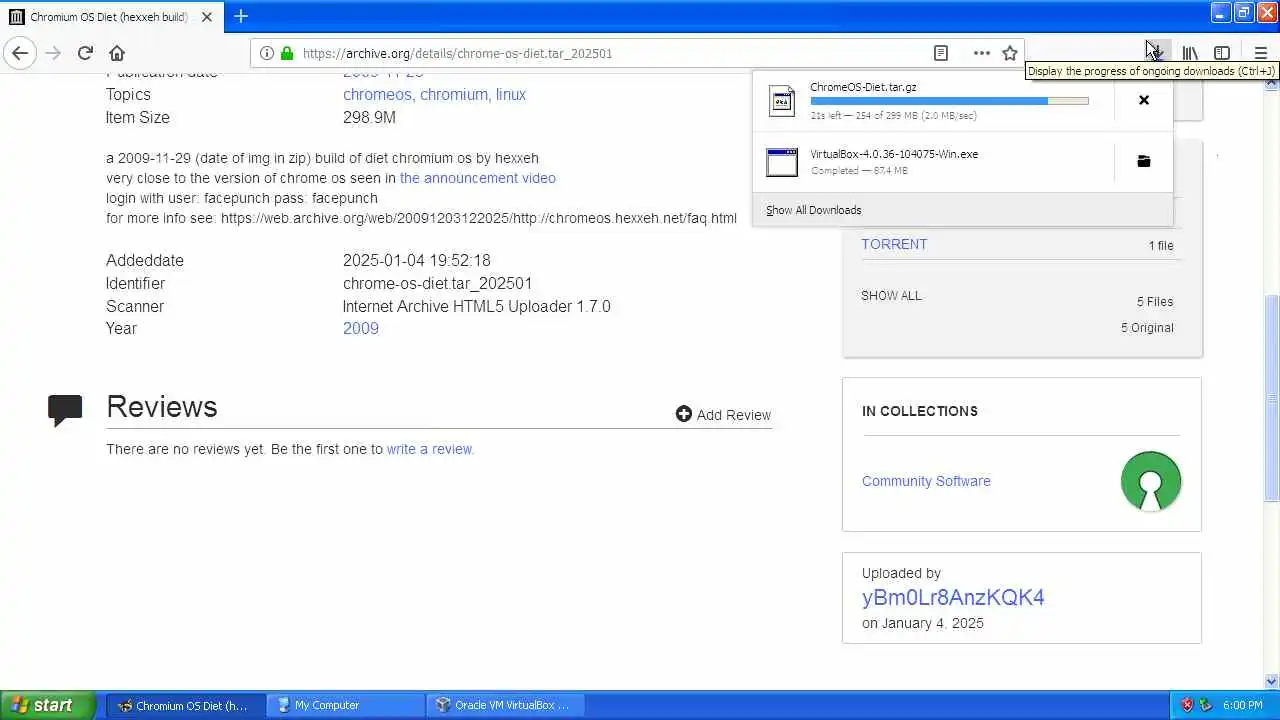Screen dimensions: 1280x720
Task: Open the TORRENT download option
Action: tap(894, 244)
